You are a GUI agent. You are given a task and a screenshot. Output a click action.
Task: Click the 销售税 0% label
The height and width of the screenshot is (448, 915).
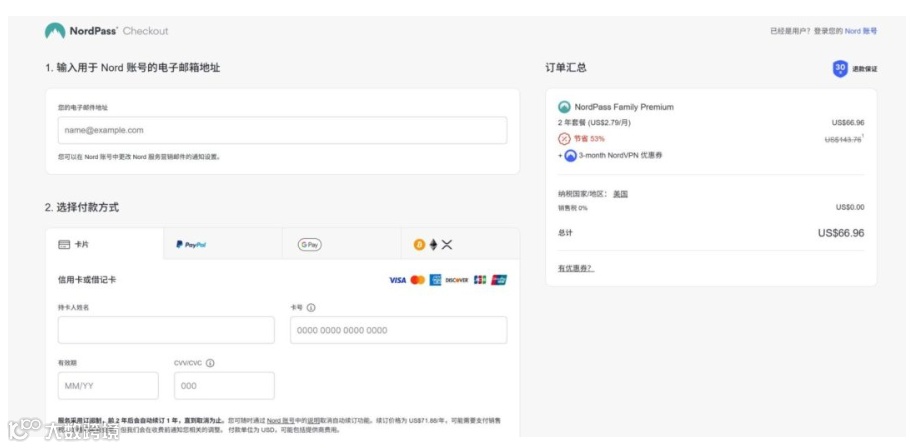(572, 208)
